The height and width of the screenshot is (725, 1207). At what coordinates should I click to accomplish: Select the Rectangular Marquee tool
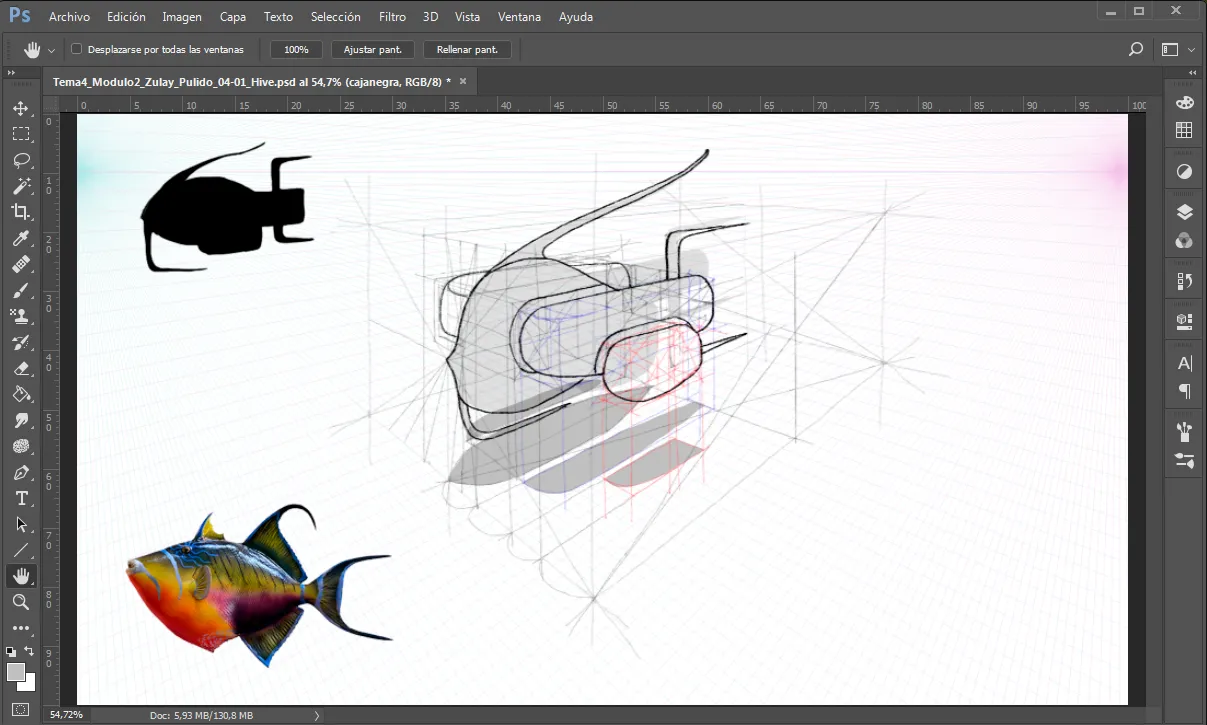point(21,134)
